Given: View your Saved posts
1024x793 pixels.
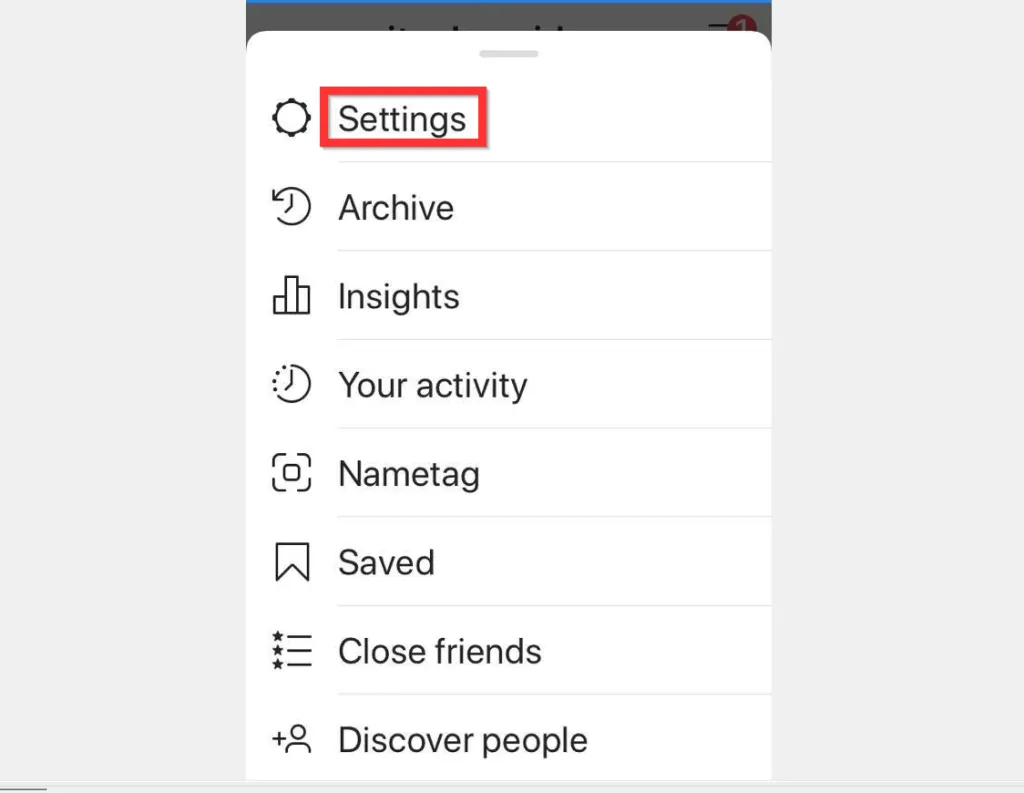Looking at the screenshot, I should point(386,562).
